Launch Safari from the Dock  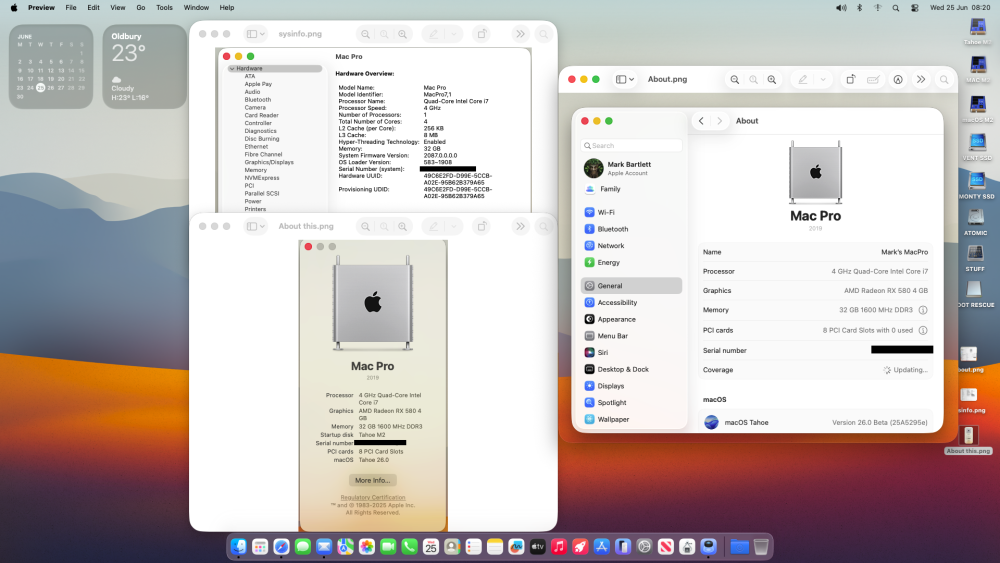281,546
